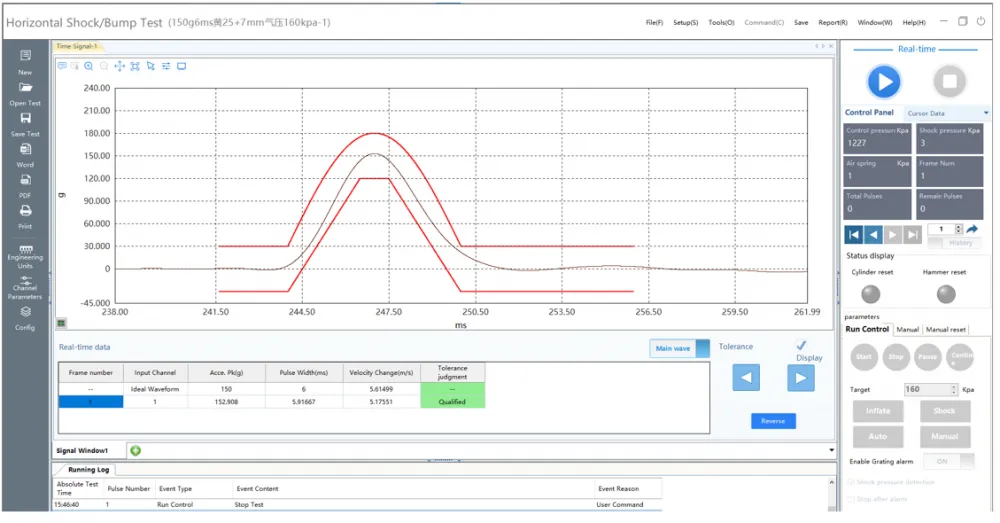Export to PDF using sidebar icon

(x=25, y=180)
